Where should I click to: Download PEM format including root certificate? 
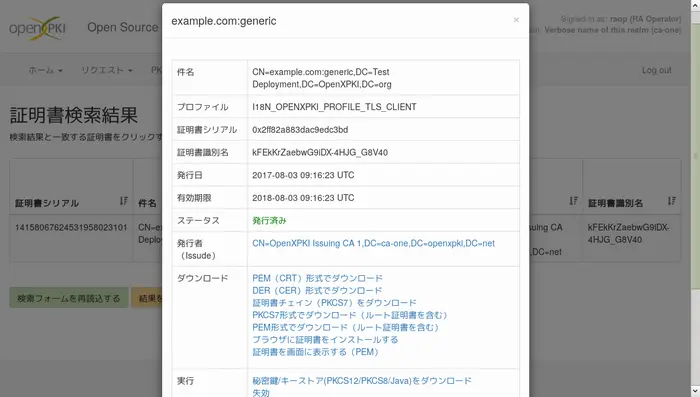[345, 327]
